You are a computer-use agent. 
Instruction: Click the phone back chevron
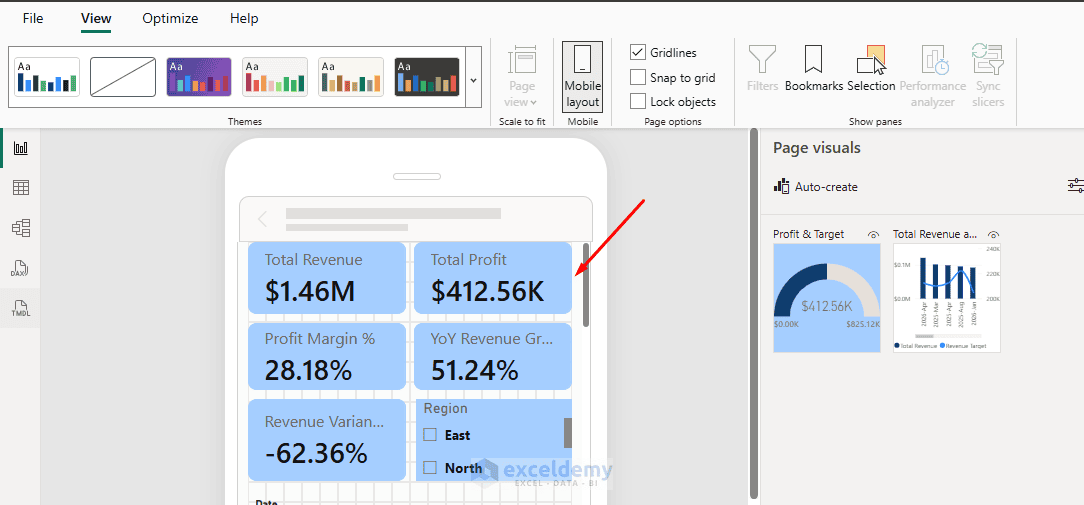click(262, 219)
